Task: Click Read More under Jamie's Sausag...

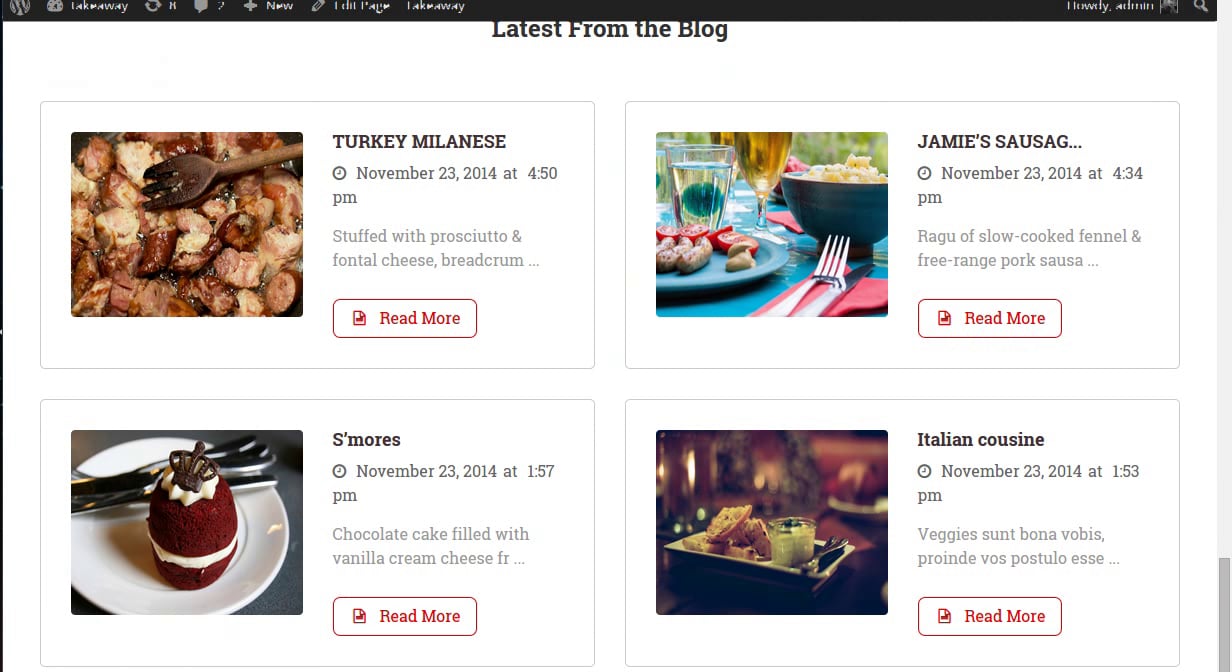Action: pyautogui.click(x=989, y=318)
